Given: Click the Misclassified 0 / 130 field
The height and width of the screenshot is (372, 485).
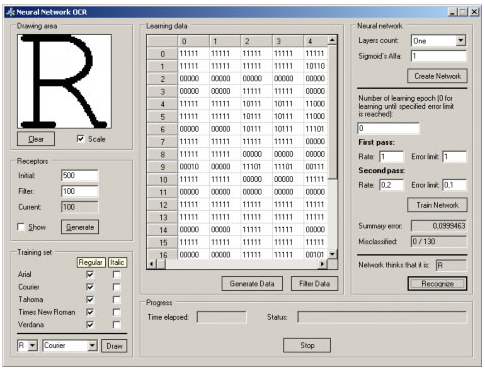Looking at the screenshot, I should (x=438, y=241).
